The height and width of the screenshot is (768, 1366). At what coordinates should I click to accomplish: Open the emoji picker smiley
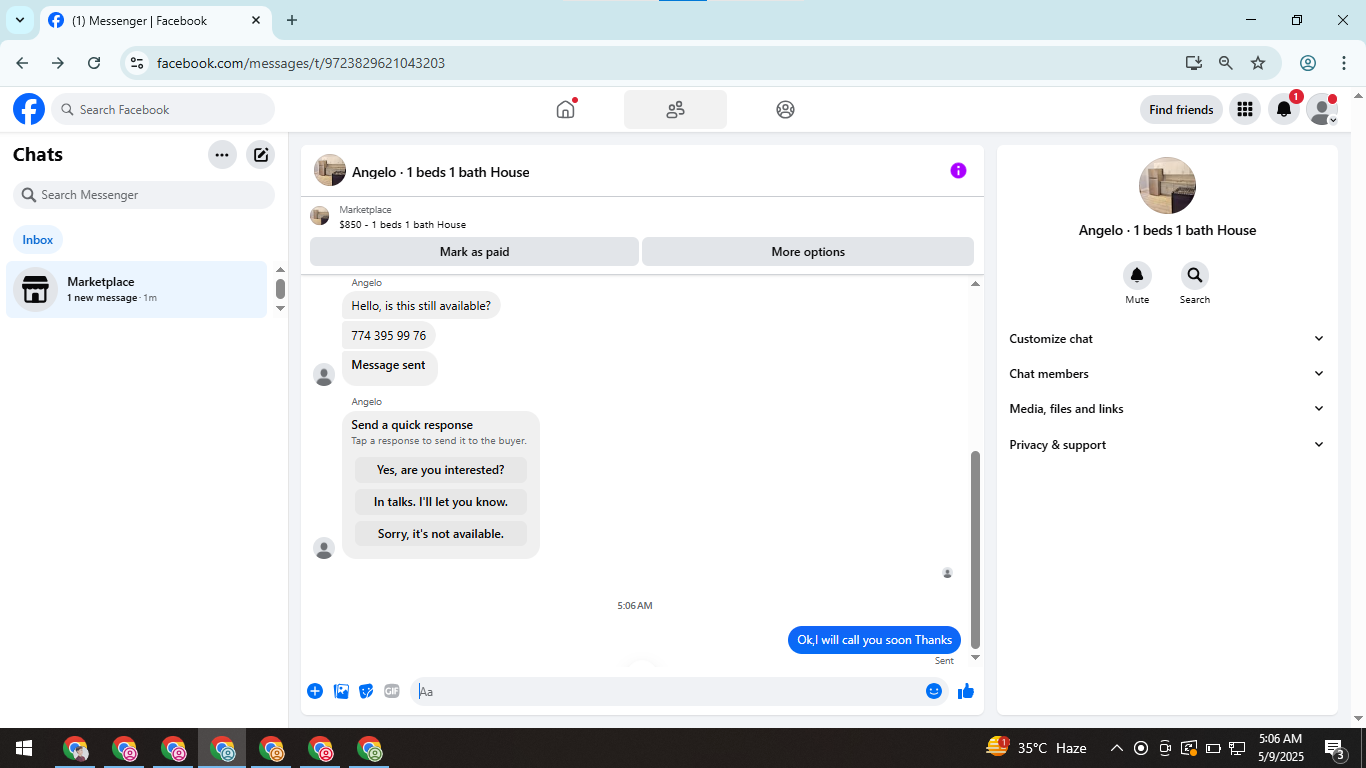coord(934,691)
